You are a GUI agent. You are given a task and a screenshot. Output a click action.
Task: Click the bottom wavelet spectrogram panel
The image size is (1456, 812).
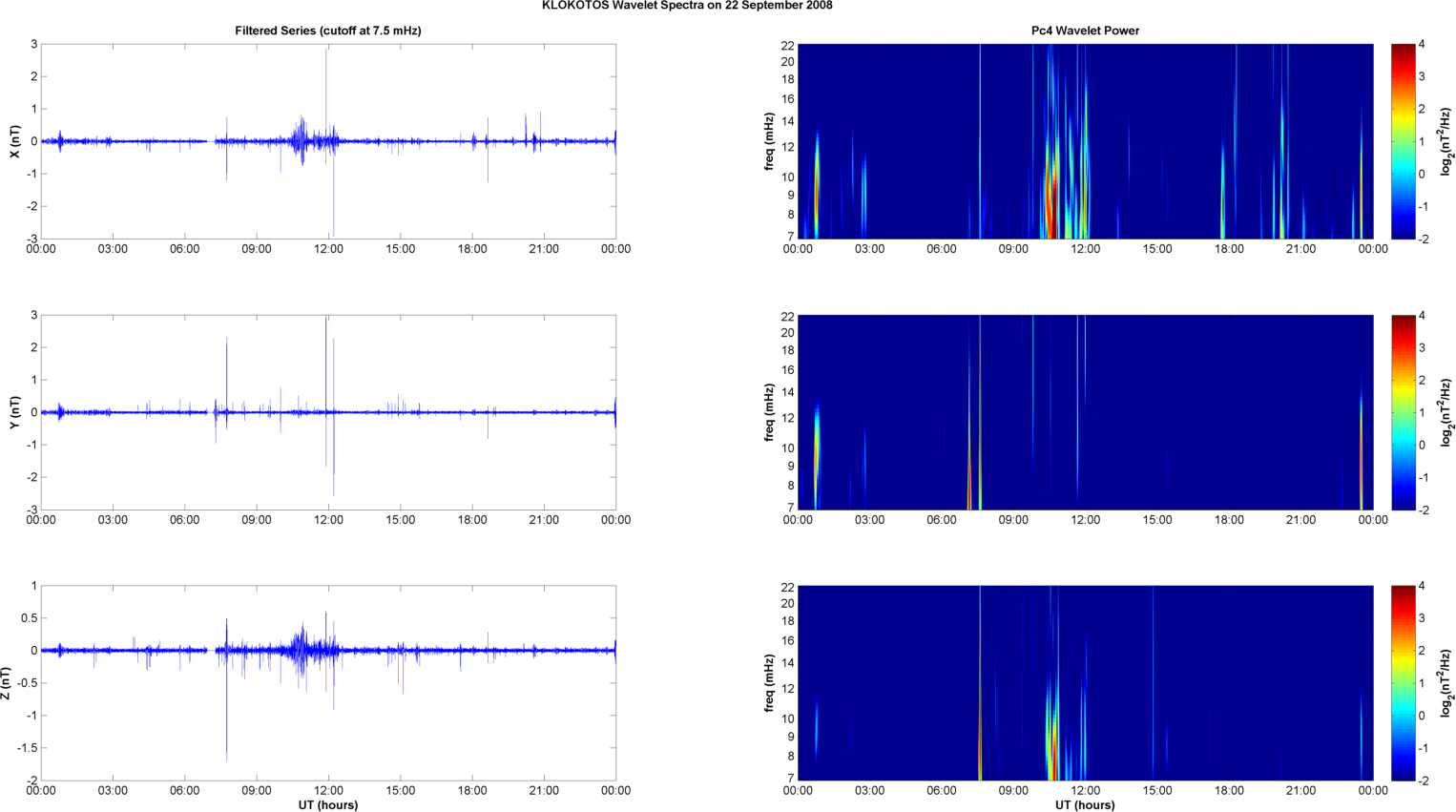[1085, 683]
